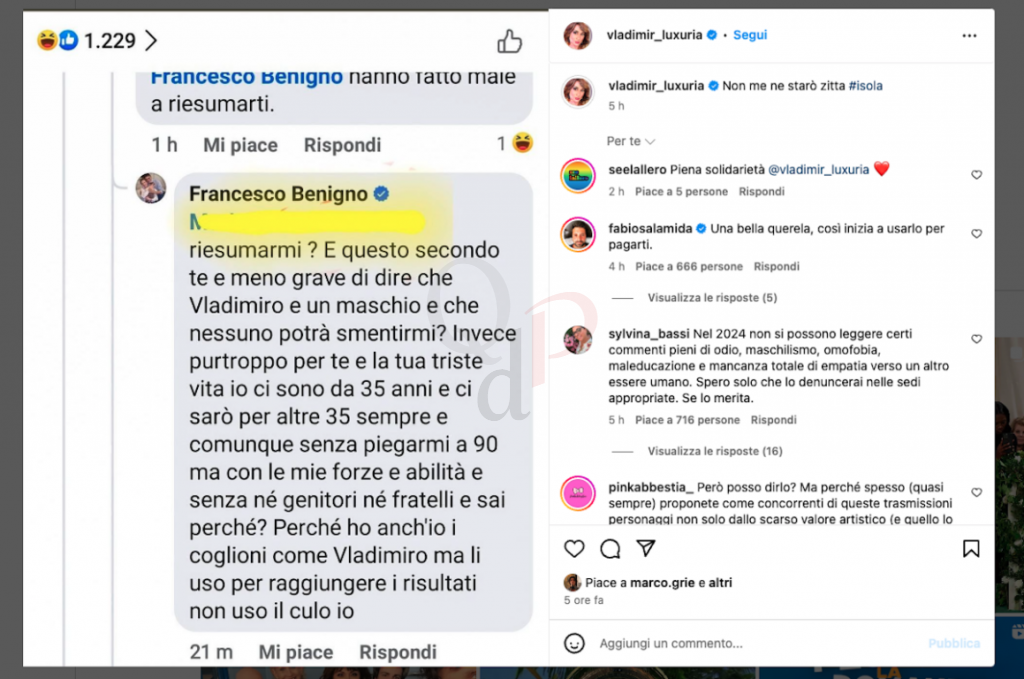1024x679 pixels.
Task: Like seelallero's comment heart
Action: coord(976,174)
